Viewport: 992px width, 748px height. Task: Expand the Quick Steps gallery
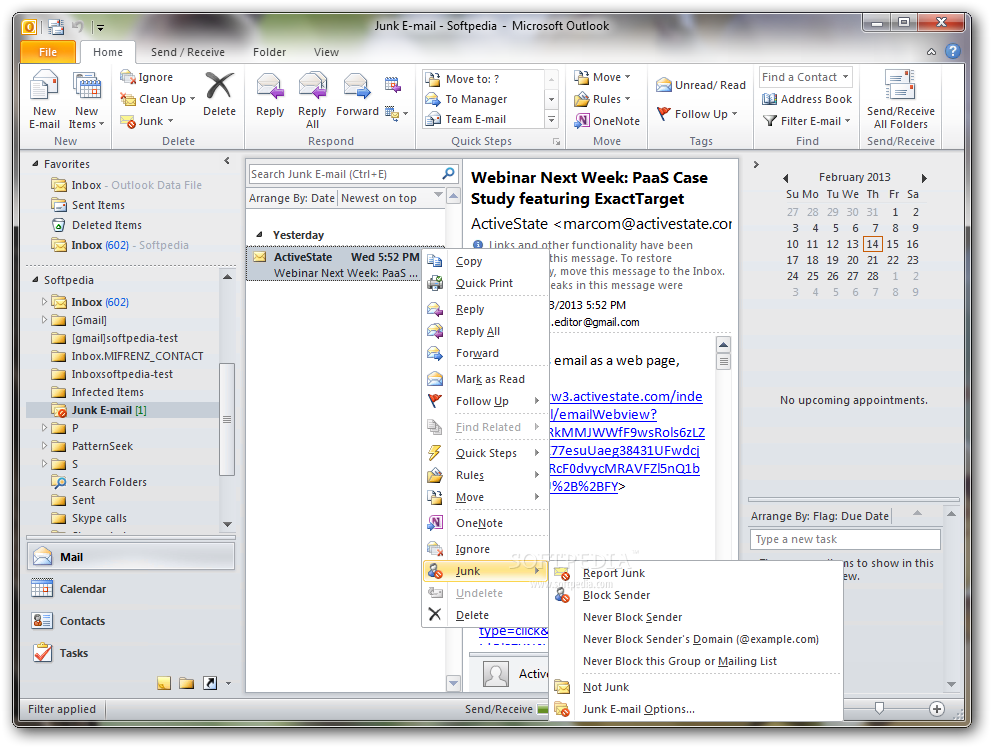tap(552, 119)
